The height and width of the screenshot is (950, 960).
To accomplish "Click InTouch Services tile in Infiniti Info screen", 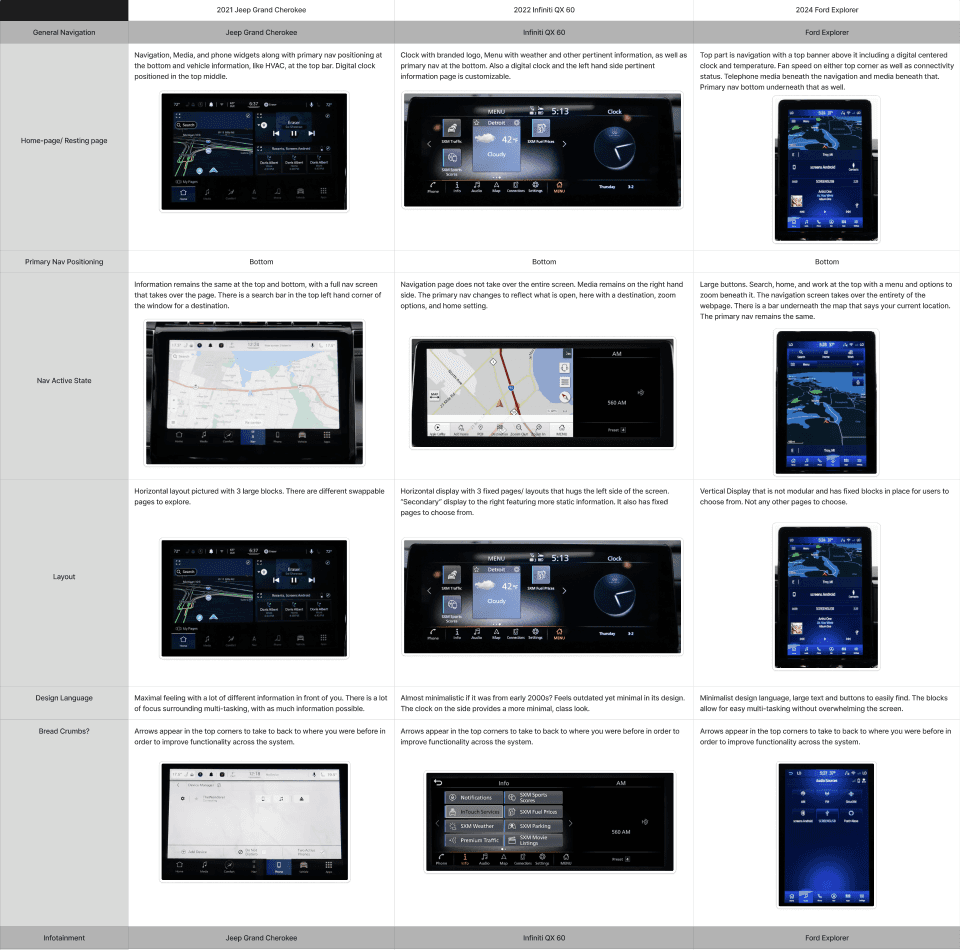I will point(473,812).
